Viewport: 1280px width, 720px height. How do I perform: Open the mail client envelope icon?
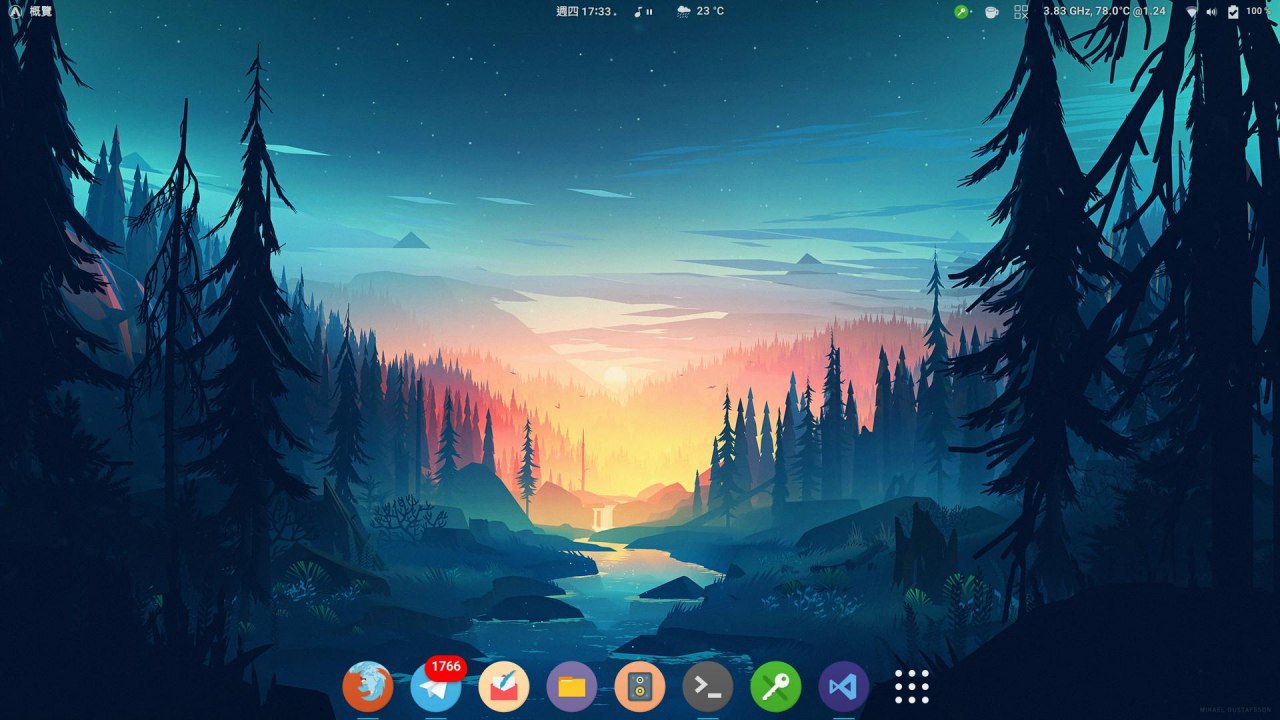(504, 687)
